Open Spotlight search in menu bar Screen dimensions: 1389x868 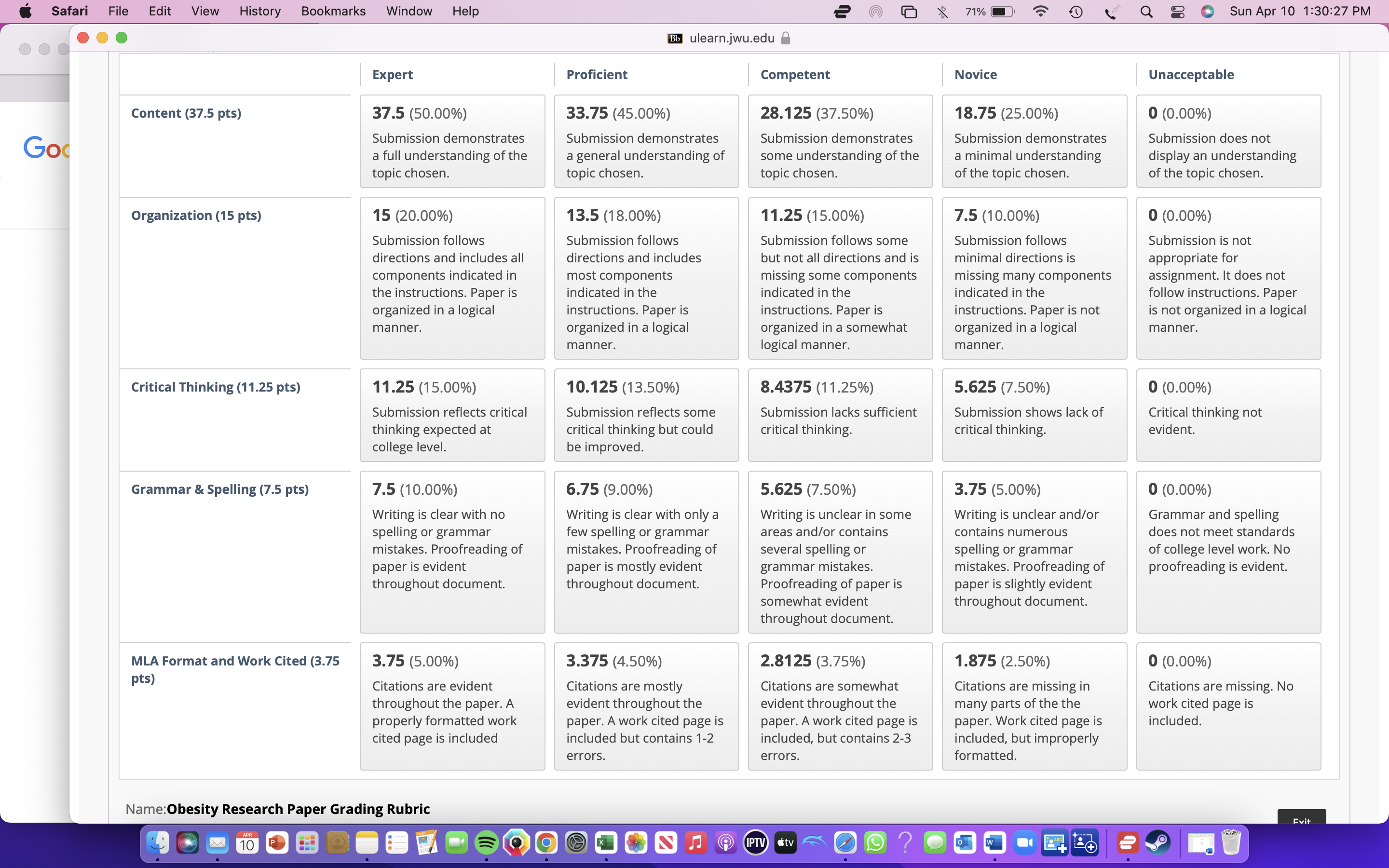(x=1146, y=12)
